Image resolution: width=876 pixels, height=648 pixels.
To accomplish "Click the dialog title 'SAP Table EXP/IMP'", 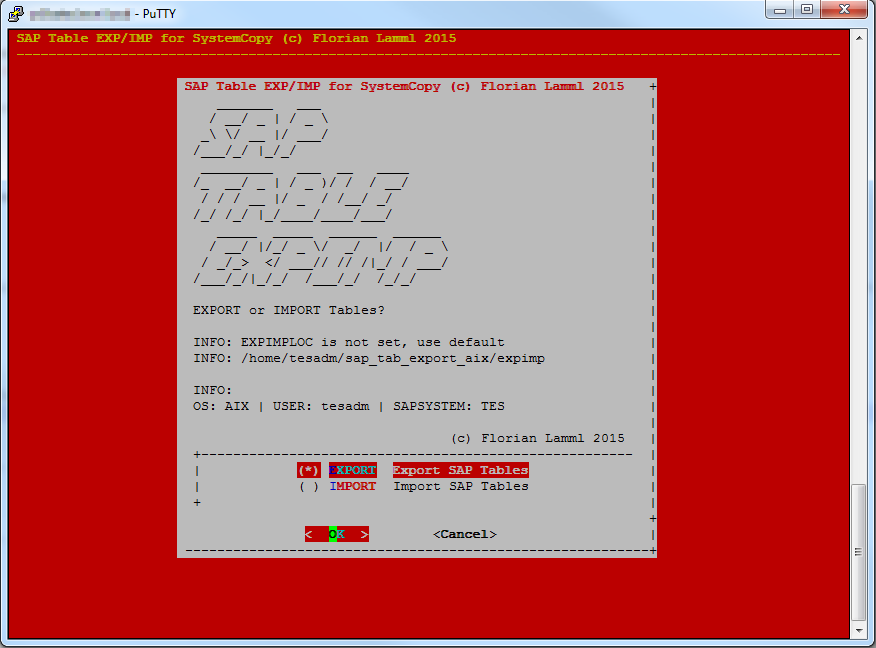I will click(404, 87).
